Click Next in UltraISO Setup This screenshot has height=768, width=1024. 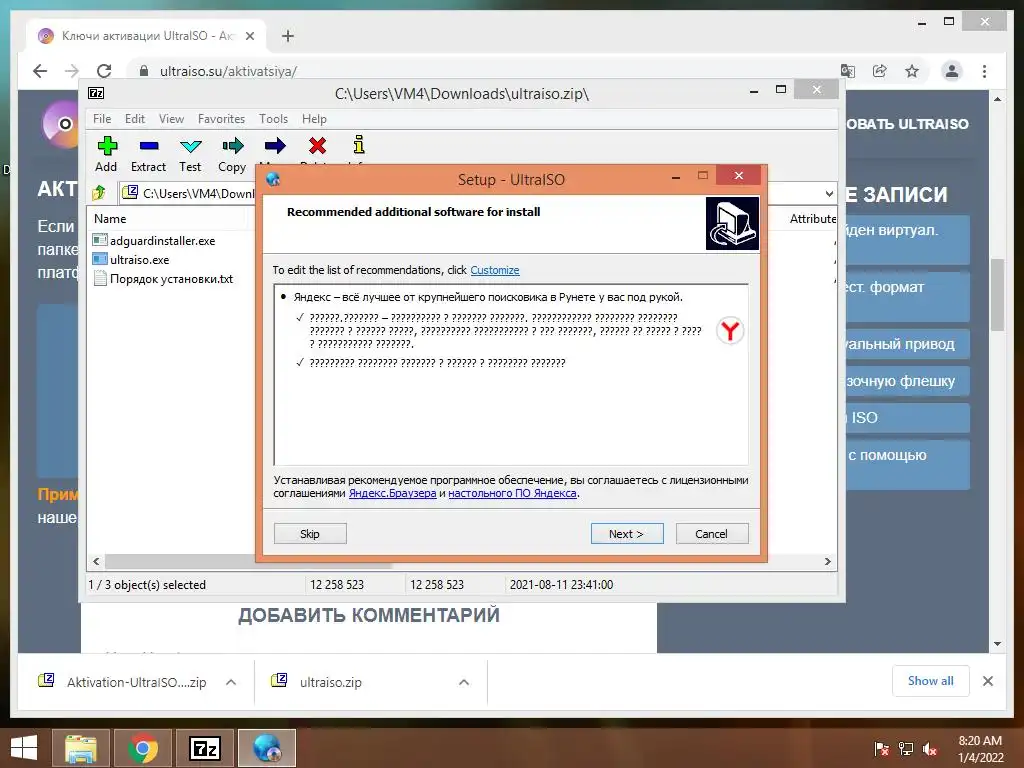pos(627,534)
